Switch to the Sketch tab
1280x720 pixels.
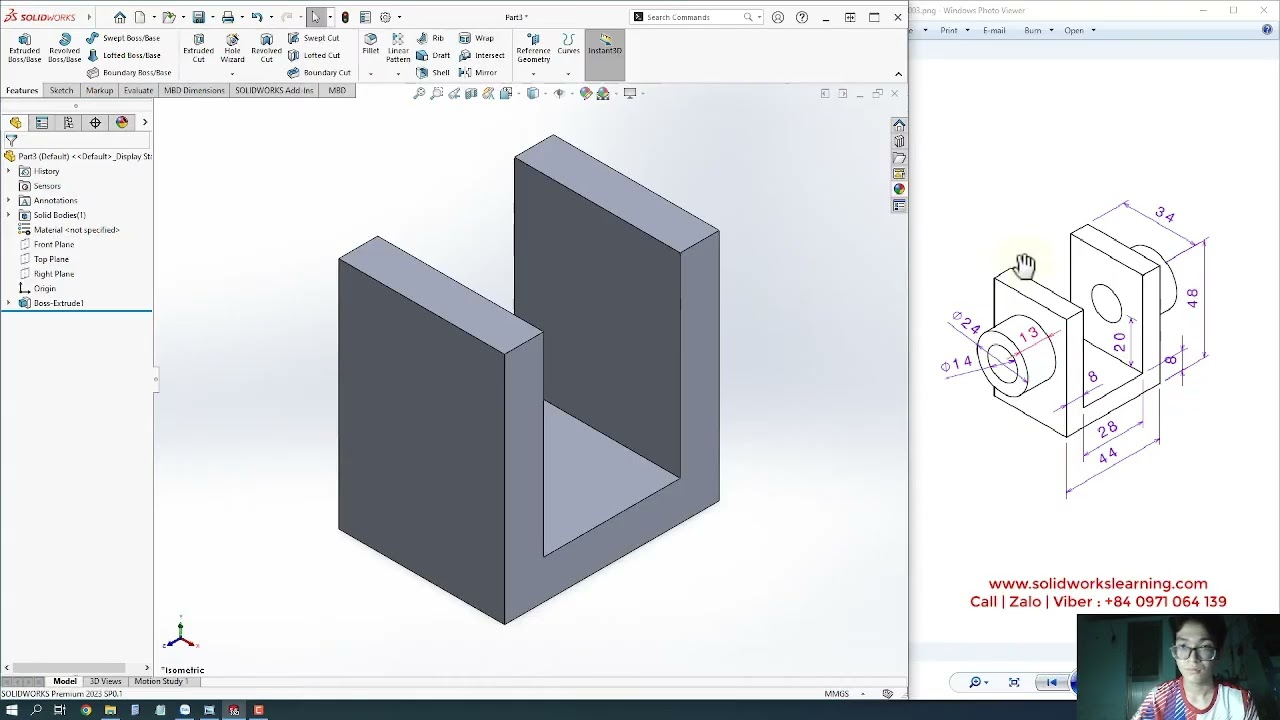61,91
